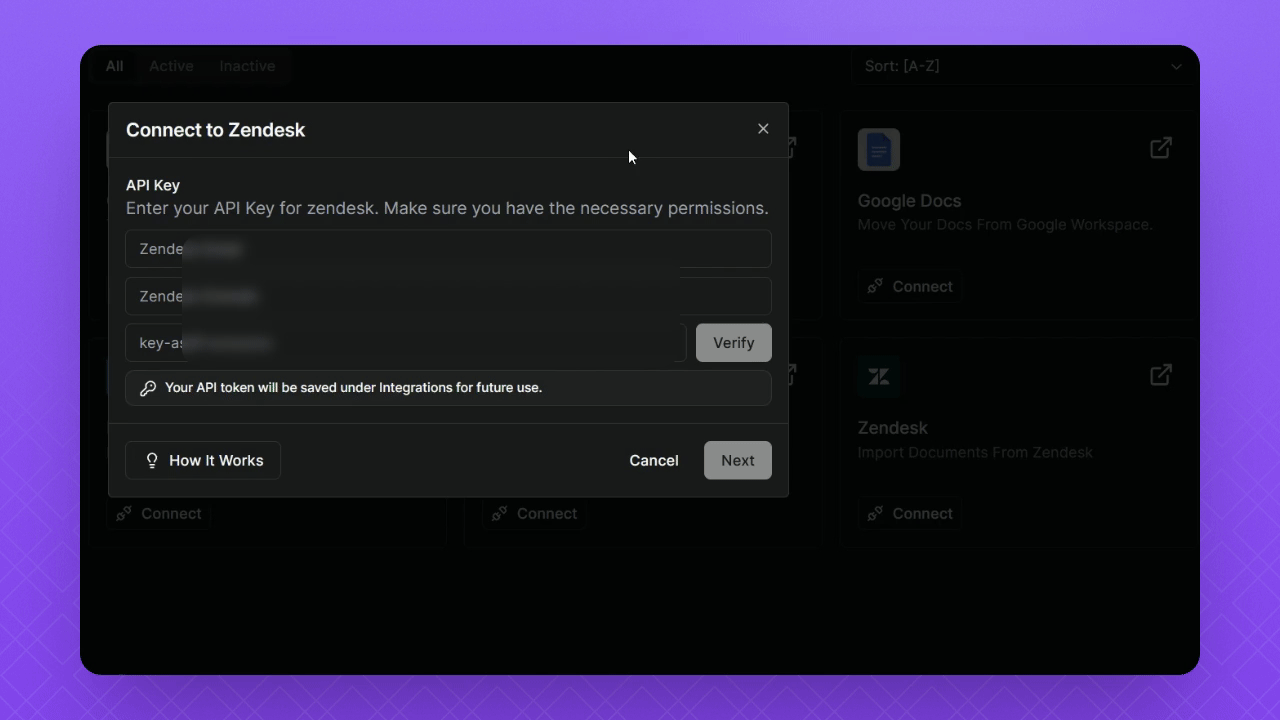The height and width of the screenshot is (720, 1280).
Task: Connect the Google Docs integration
Action: click(x=910, y=287)
